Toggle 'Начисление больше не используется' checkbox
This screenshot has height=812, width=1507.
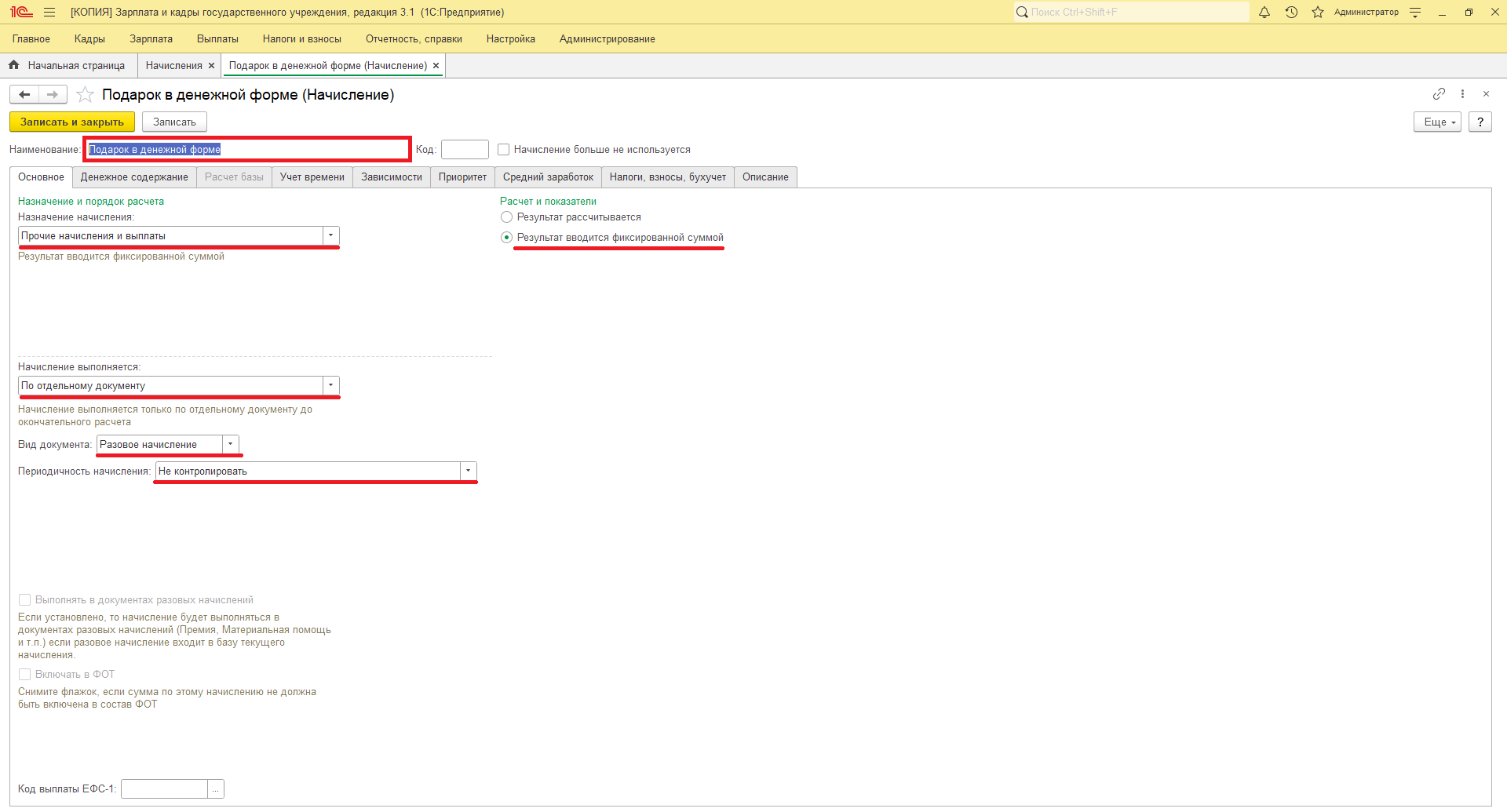pos(504,150)
